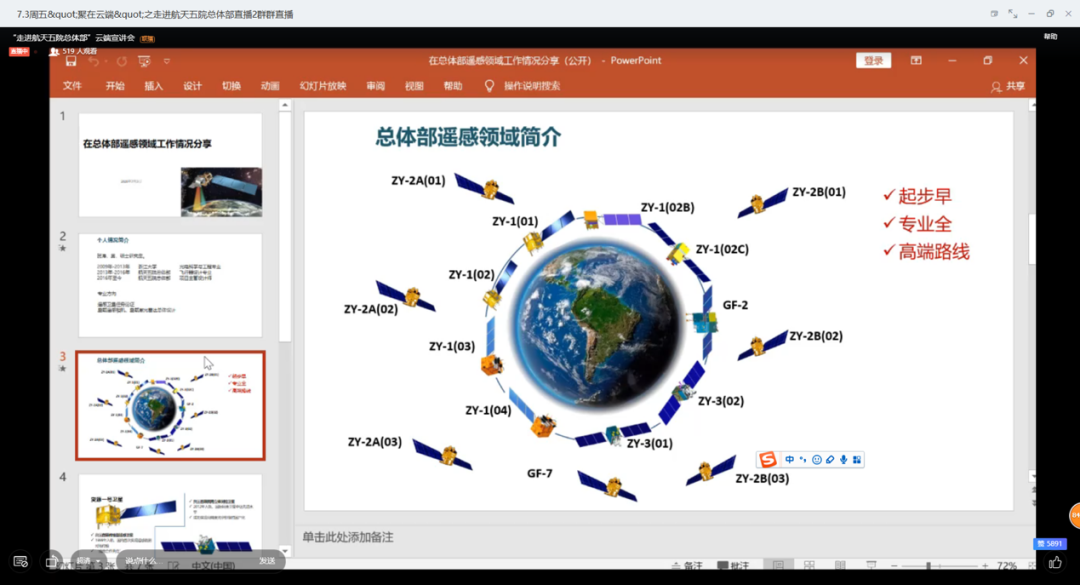Viewport: 1080px width, 585px height.
Task: Click the microphone icon on Sogou toolbar
Action: [x=843, y=460]
